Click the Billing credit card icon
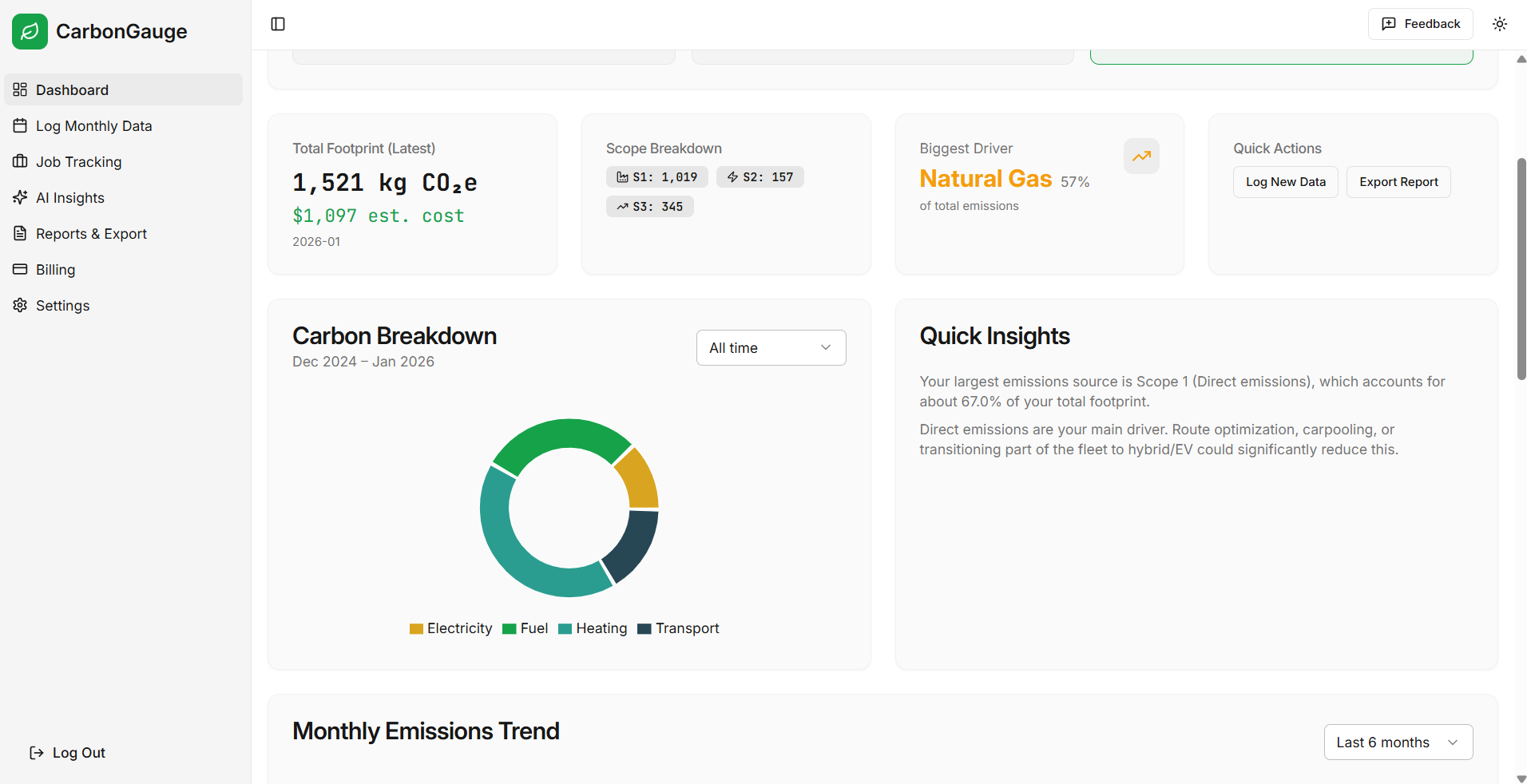Viewport: 1527px width, 784px height. pyautogui.click(x=20, y=269)
